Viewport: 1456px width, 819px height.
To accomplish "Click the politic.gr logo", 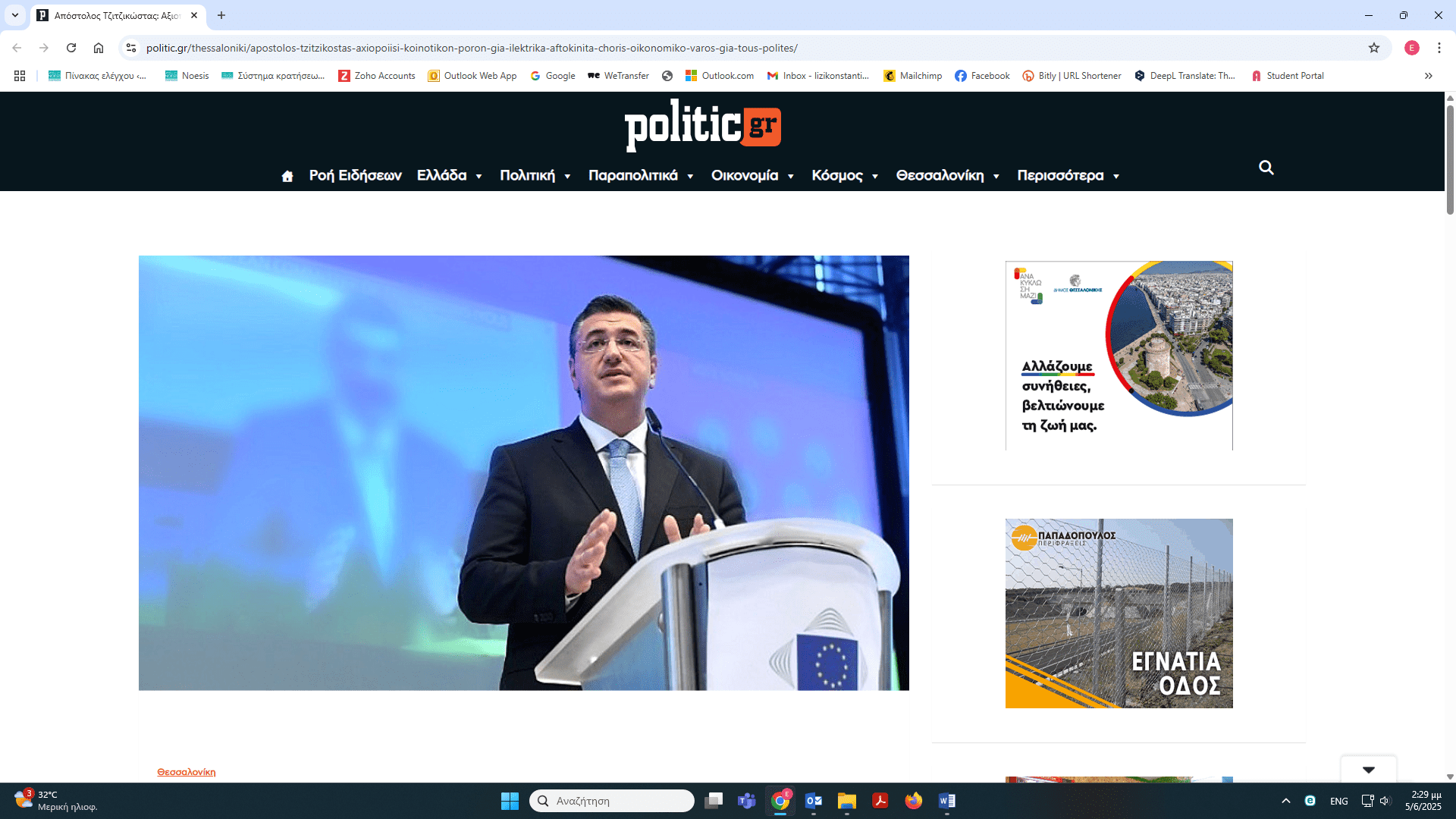I will coord(702,126).
